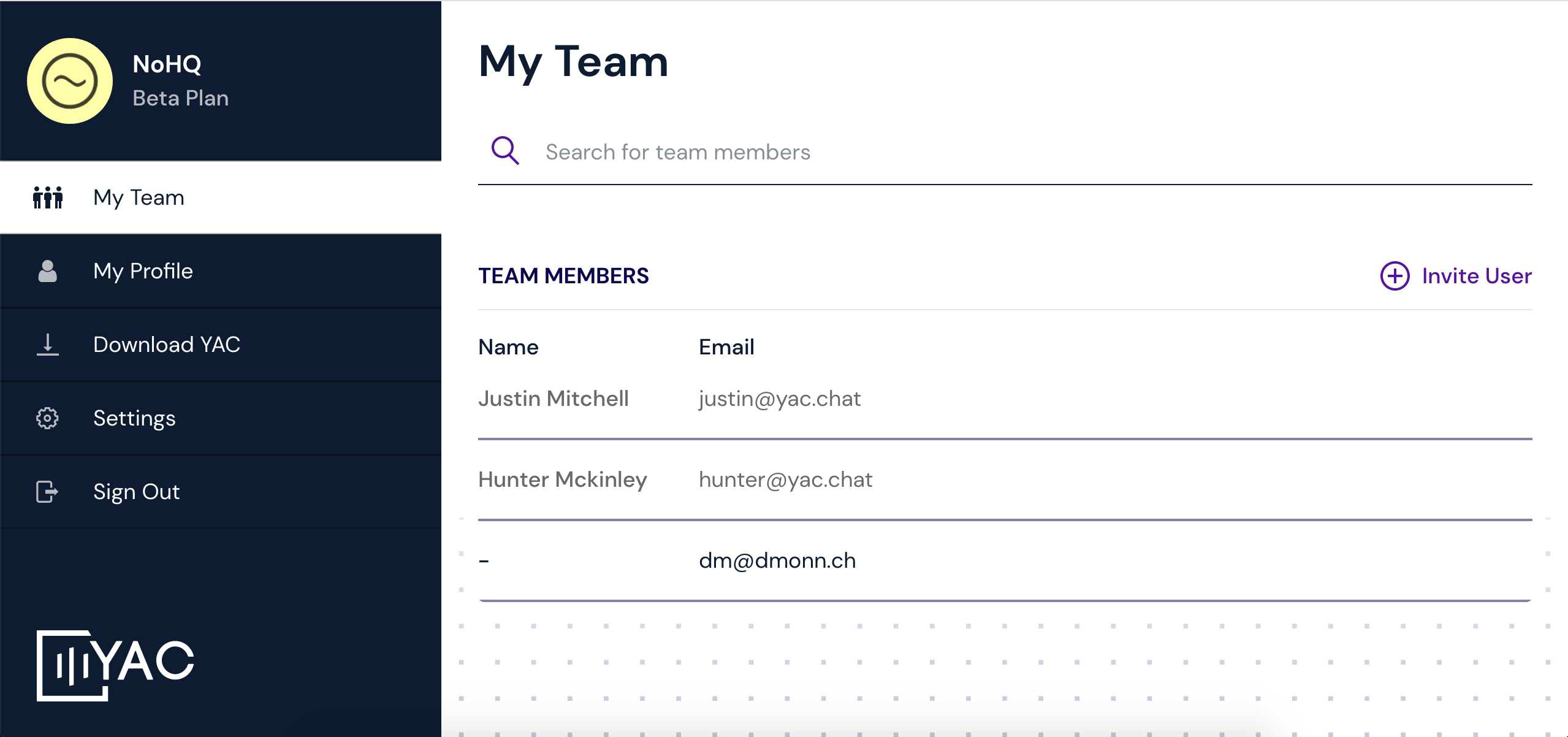Select Download YAC in the sidebar

(x=221, y=345)
